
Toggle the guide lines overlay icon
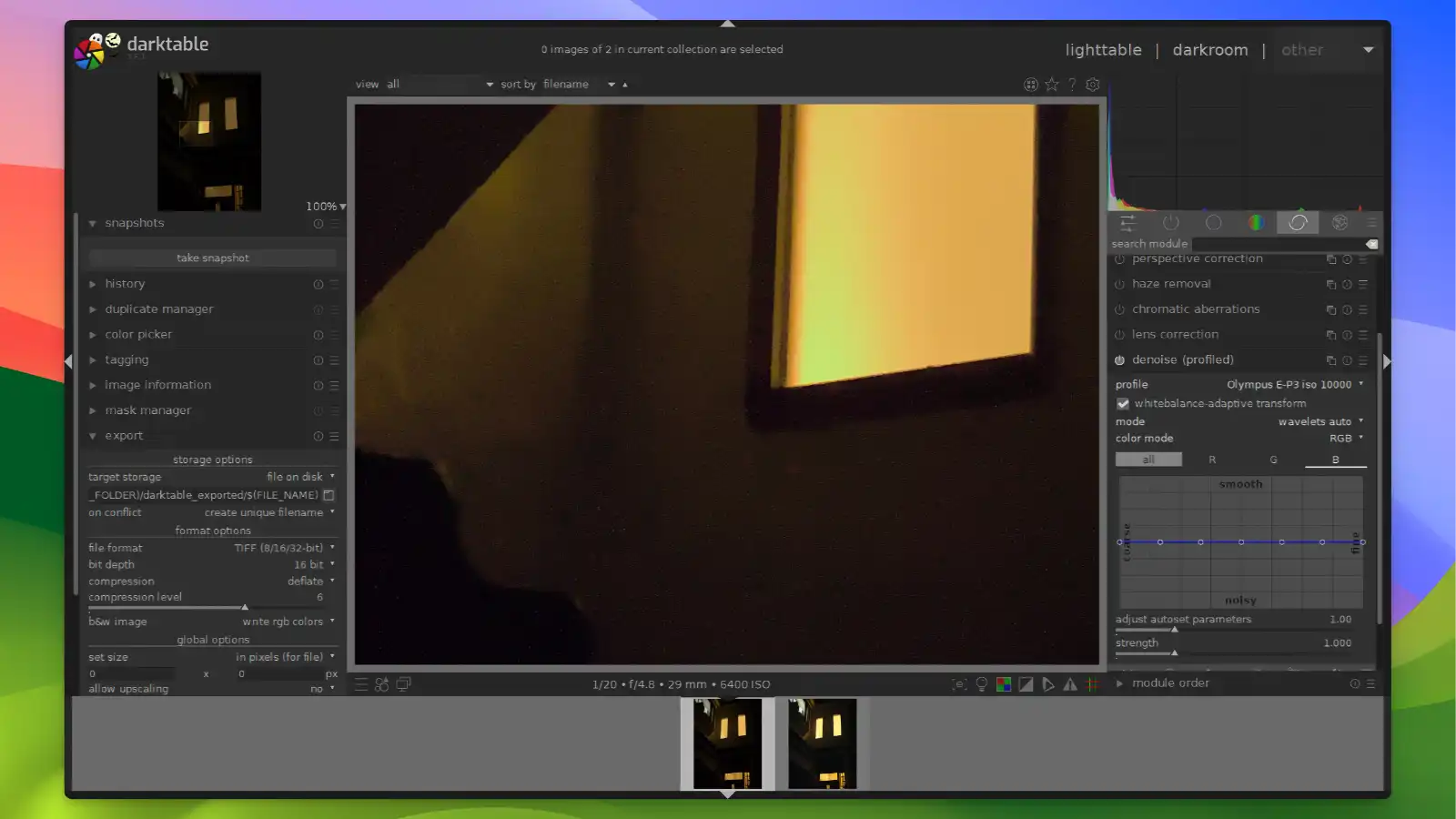click(1092, 684)
